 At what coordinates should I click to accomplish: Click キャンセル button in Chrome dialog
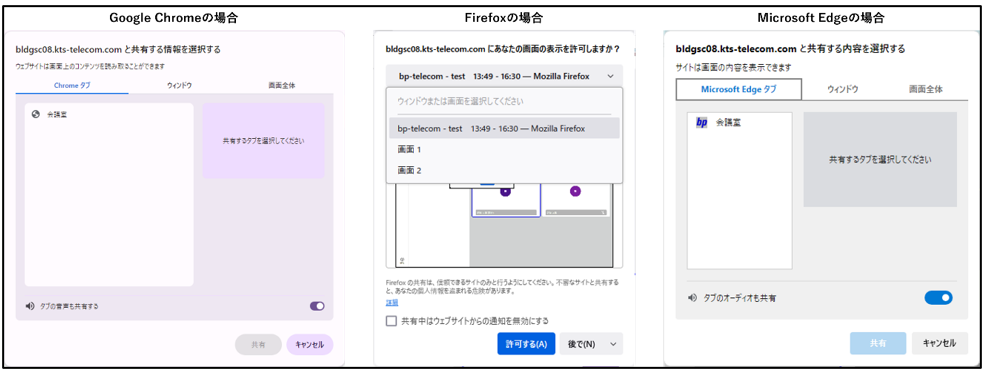pyautogui.click(x=309, y=345)
